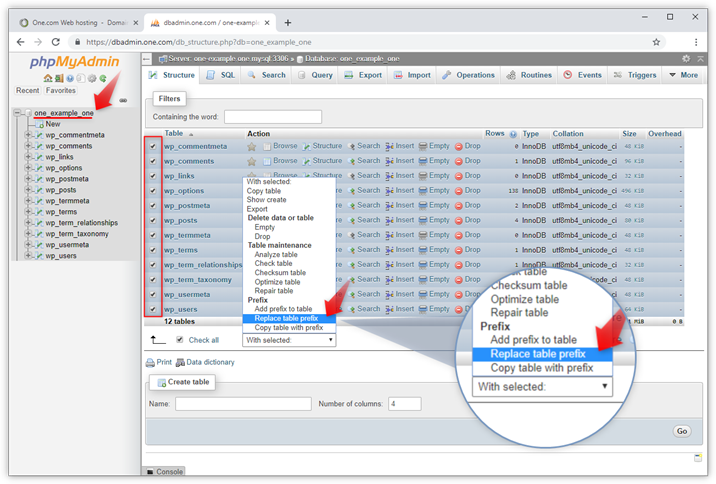The width and height of the screenshot is (716, 484).
Task: Switch to the SQL tab
Action: [x=222, y=75]
